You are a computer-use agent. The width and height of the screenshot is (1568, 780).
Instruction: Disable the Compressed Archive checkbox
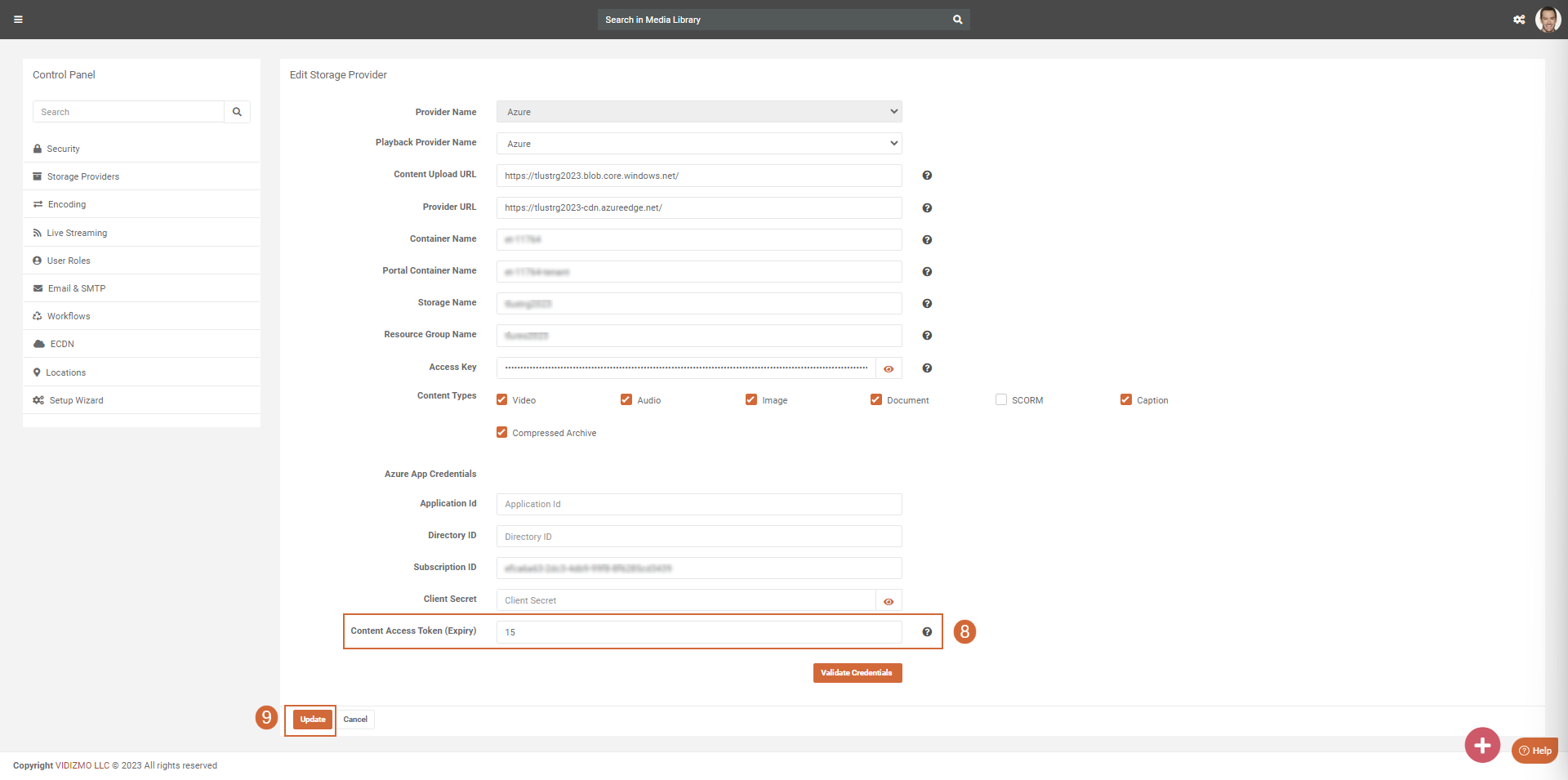[x=502, y=433]
